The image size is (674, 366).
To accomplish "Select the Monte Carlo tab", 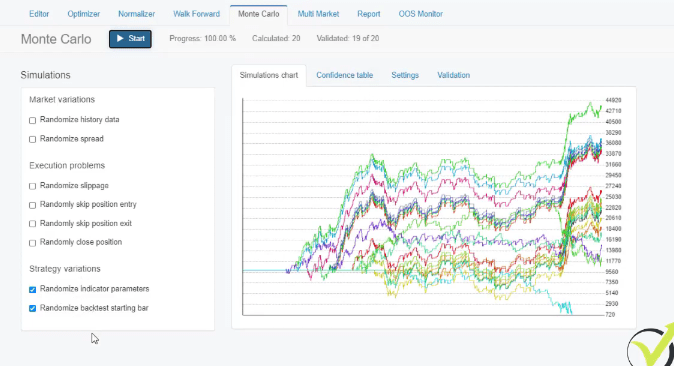I will click(259, 14).
